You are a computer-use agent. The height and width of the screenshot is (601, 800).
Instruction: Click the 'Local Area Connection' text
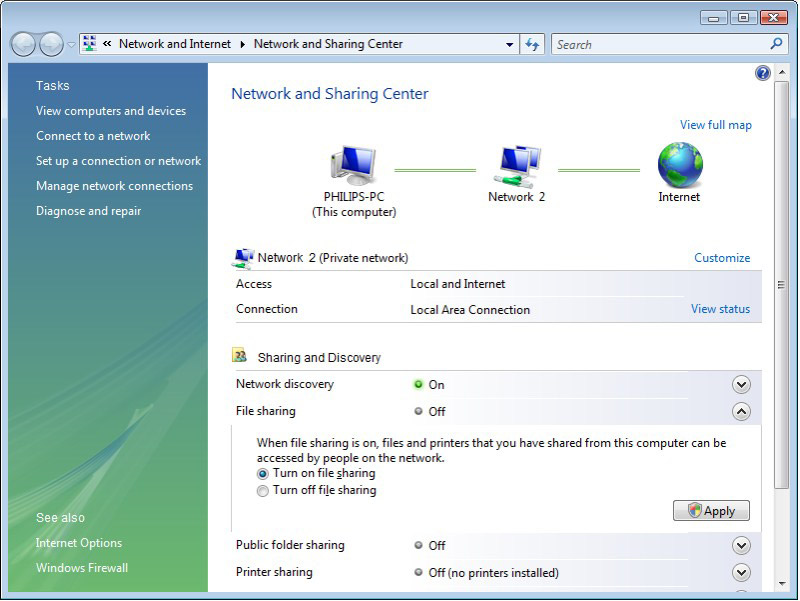[470, 310]
